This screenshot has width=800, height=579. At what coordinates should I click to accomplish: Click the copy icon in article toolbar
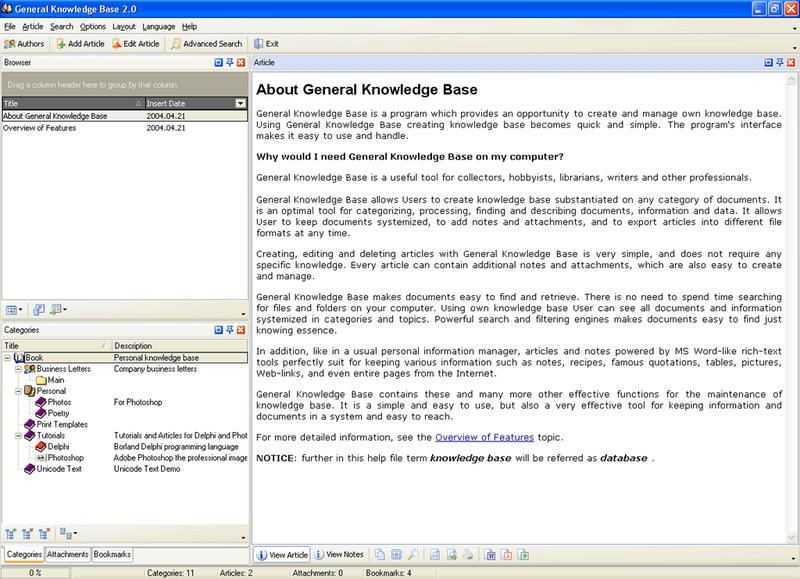tap(380, 555)
